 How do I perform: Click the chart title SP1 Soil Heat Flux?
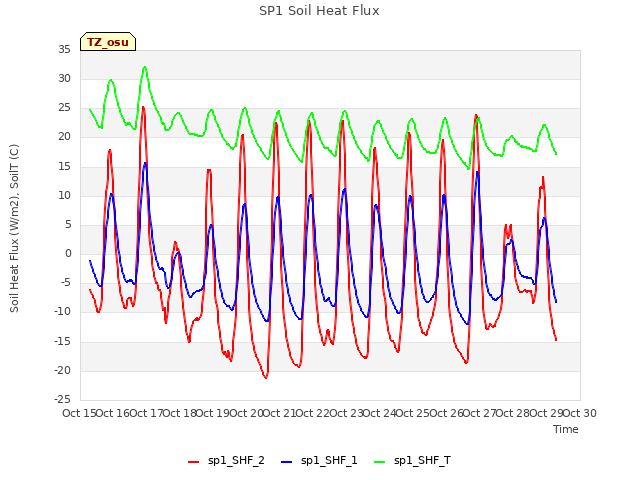319,11
